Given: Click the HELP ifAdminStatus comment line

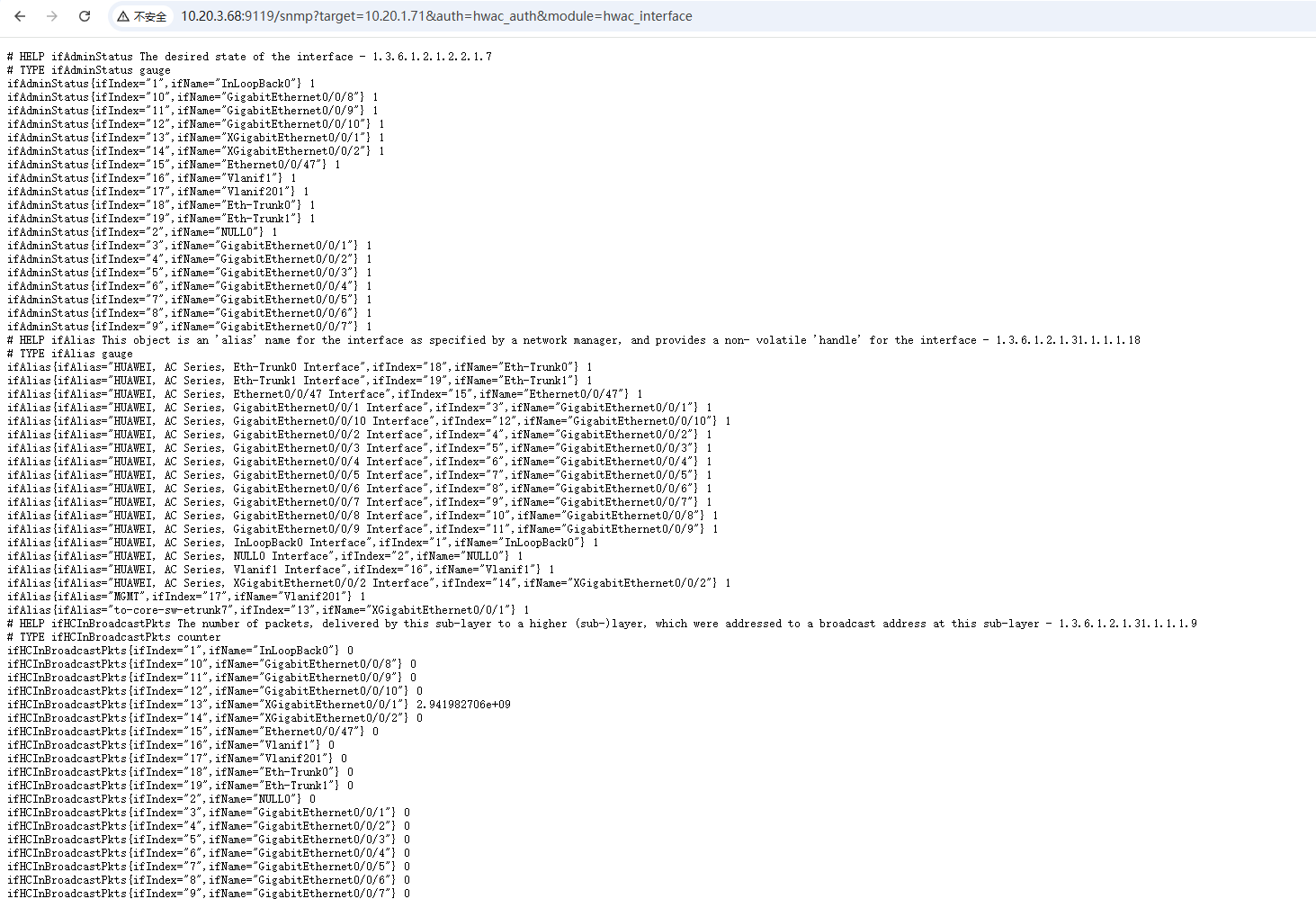Looking at the screenshot, I should click(249, 57).
